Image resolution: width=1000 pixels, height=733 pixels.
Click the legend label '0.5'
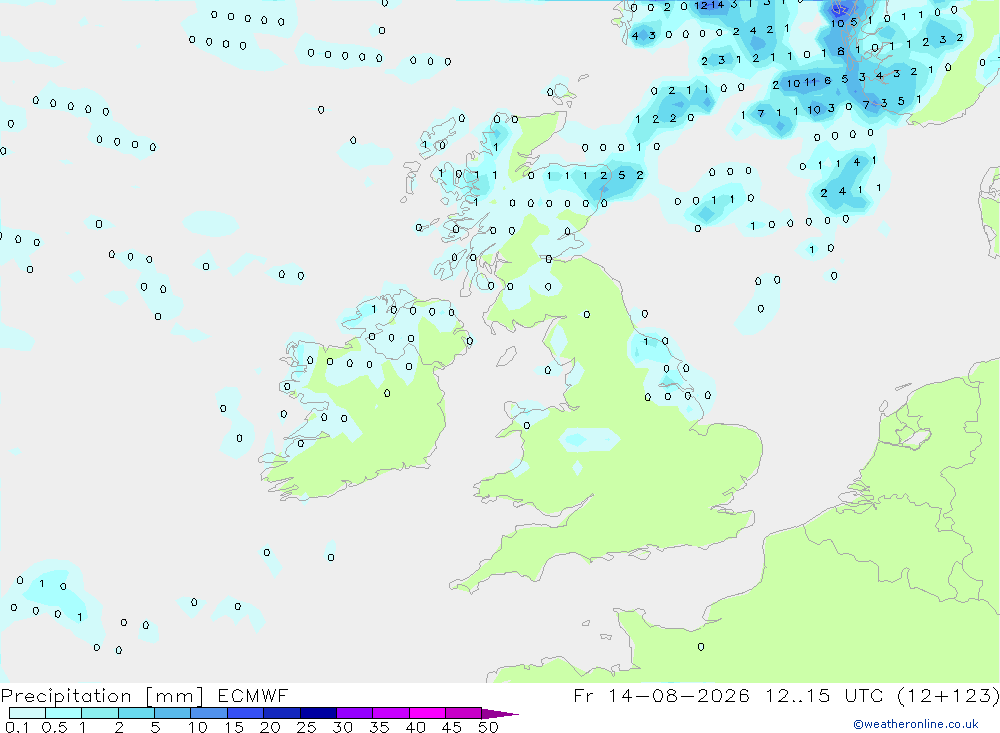click(54, 727)
